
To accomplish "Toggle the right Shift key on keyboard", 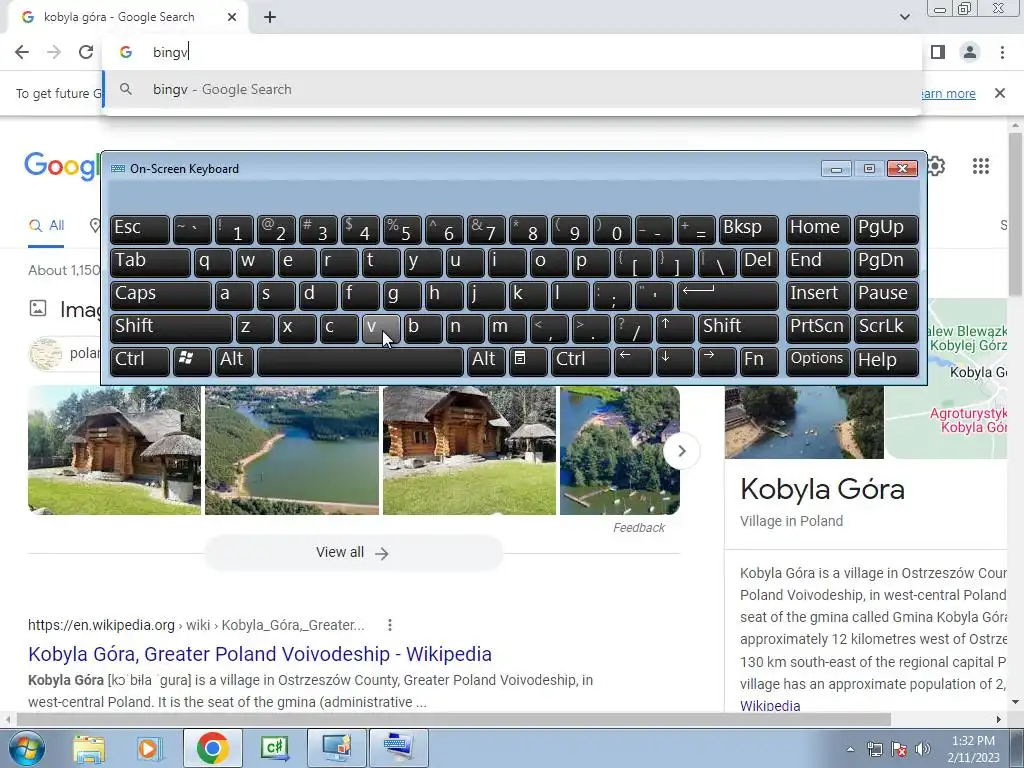I will tap(738, 328).
